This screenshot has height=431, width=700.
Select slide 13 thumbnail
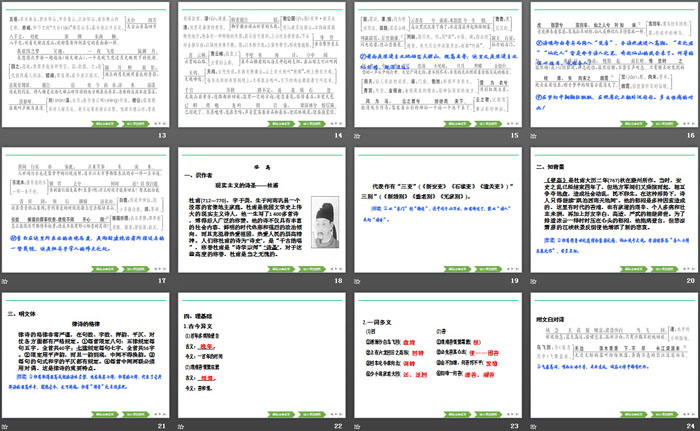click(87, 62)
